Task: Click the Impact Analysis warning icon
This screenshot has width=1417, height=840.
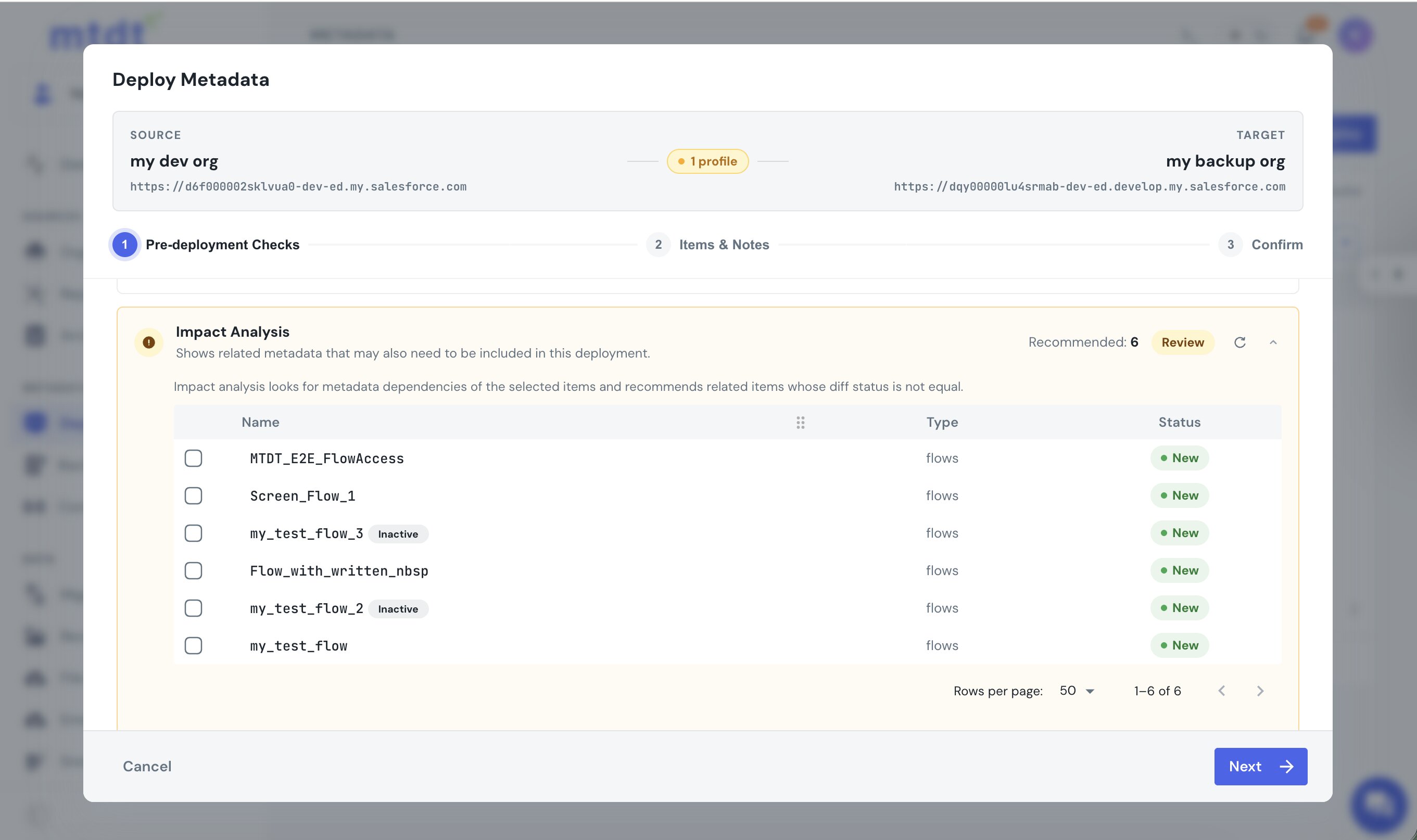Action: click(x=149, y=342)
